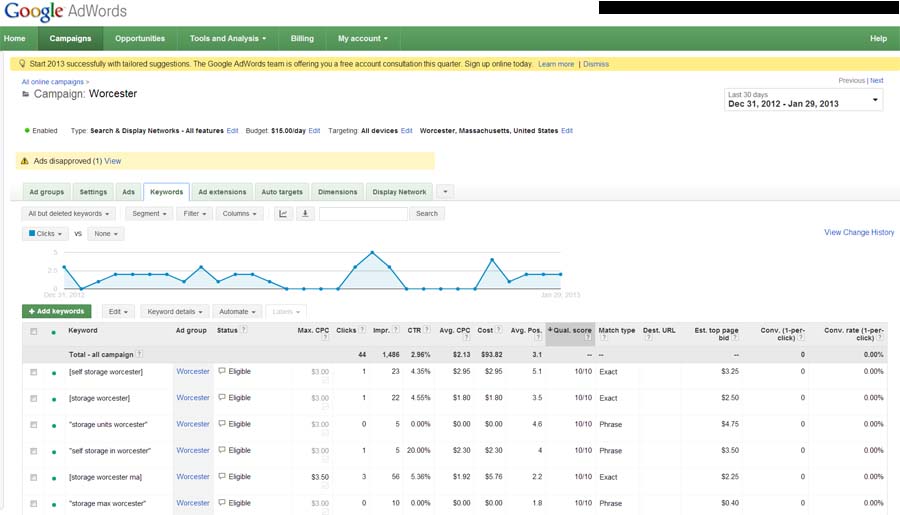The width and height of the screenshot is (900, 515).
Task: Click the Cost column help icon
Action: [x=499, y=330]
